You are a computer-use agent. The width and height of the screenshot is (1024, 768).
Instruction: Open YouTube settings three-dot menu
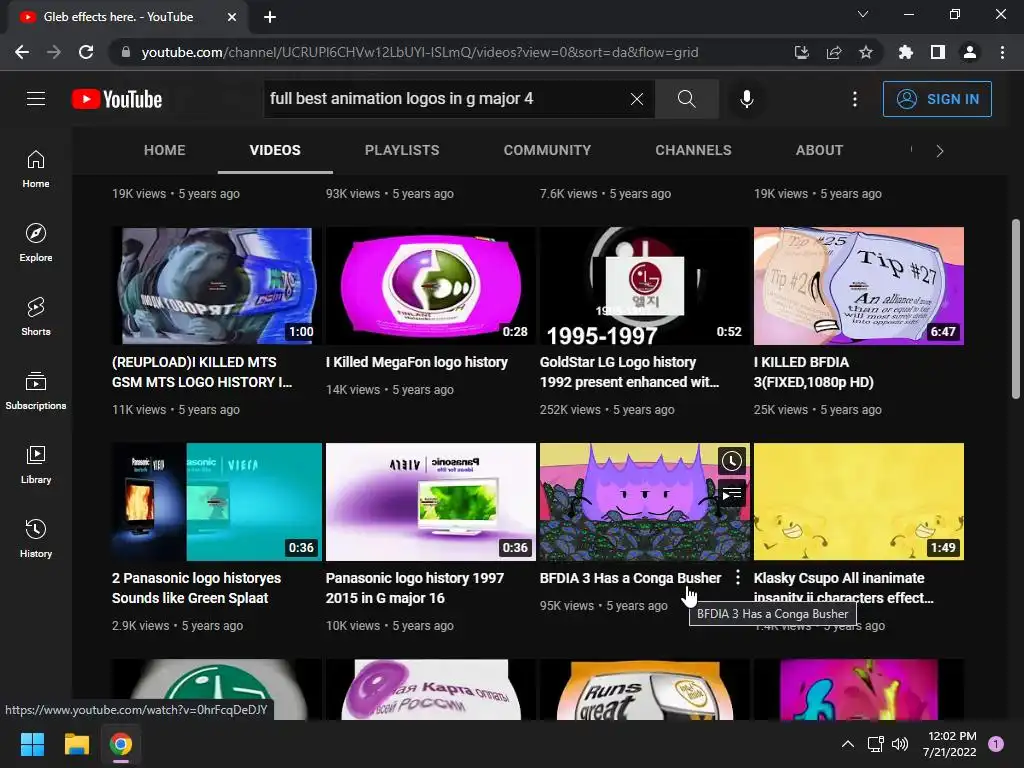pyautogui.click(x=855, y=99)
